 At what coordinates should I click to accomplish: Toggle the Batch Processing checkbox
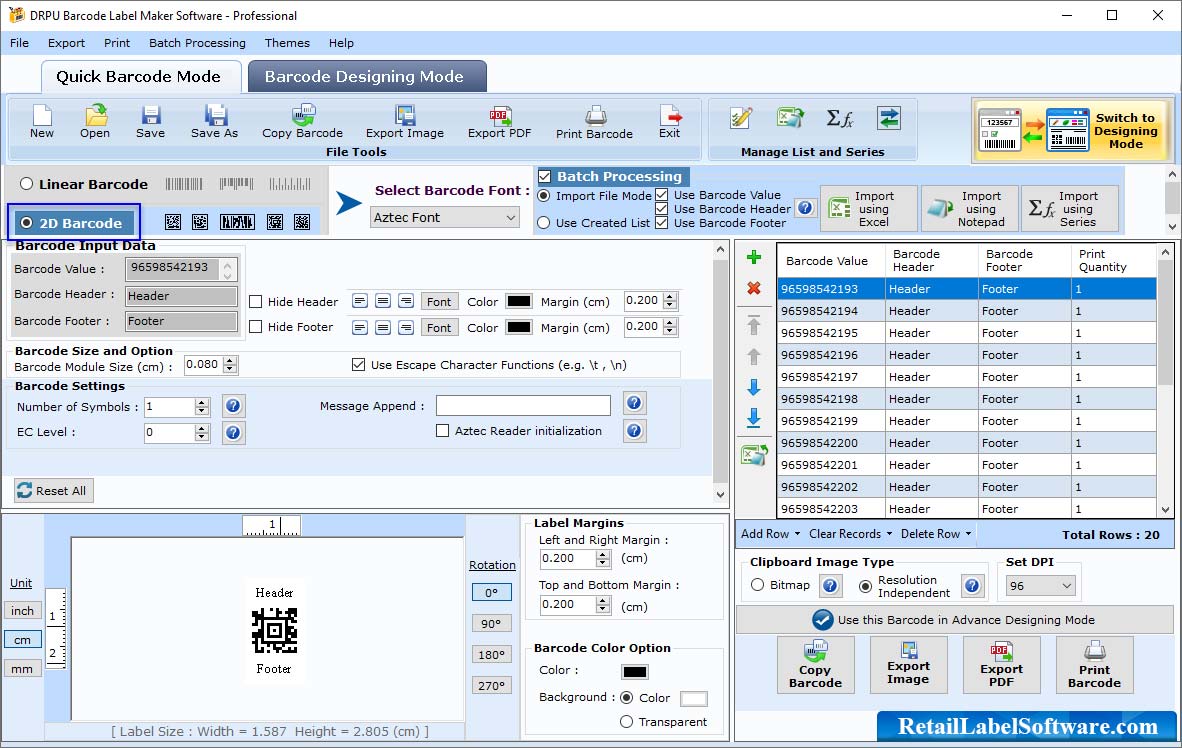point(544,176)
